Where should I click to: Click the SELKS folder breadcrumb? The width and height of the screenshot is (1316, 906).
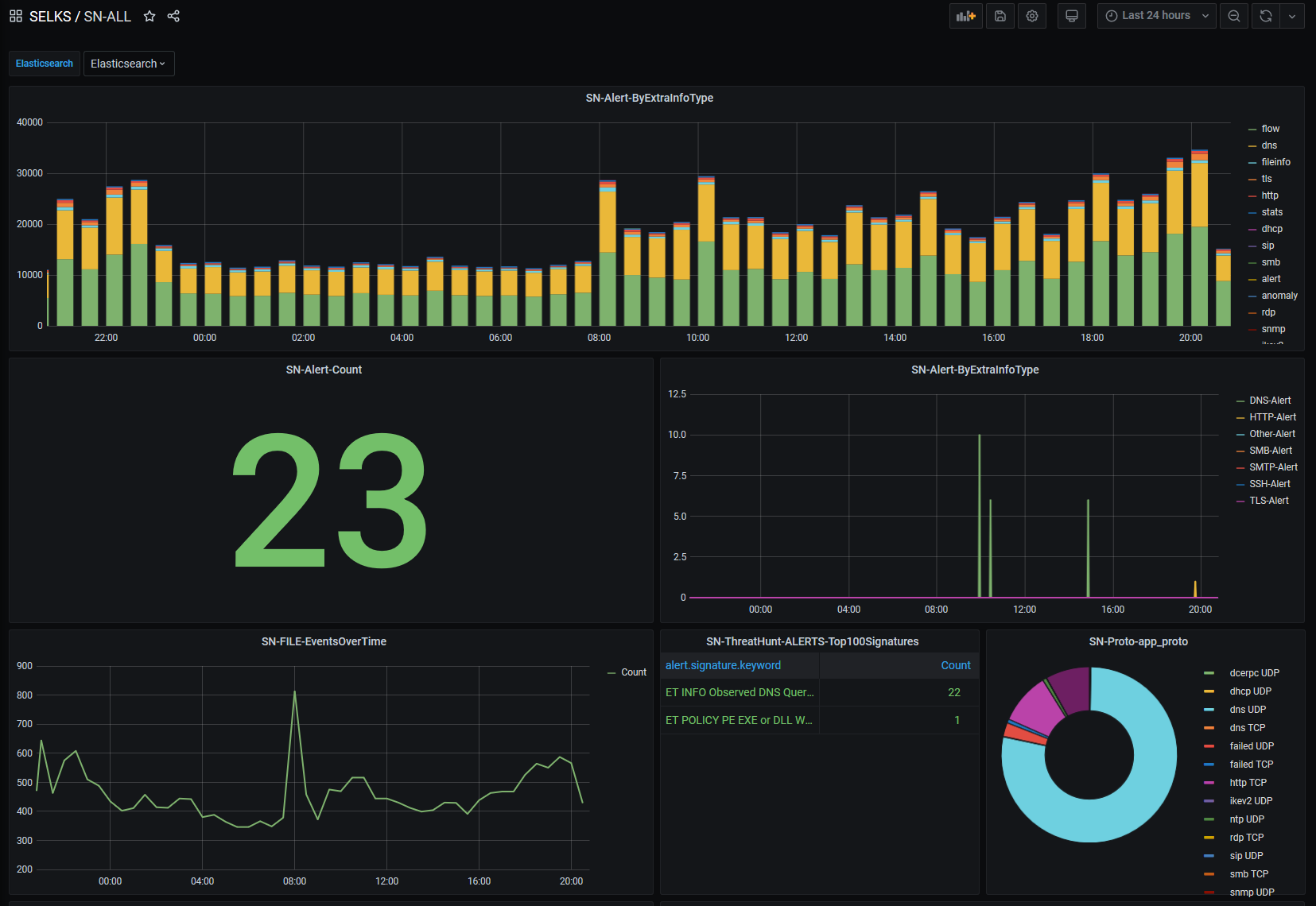point(50,16)
